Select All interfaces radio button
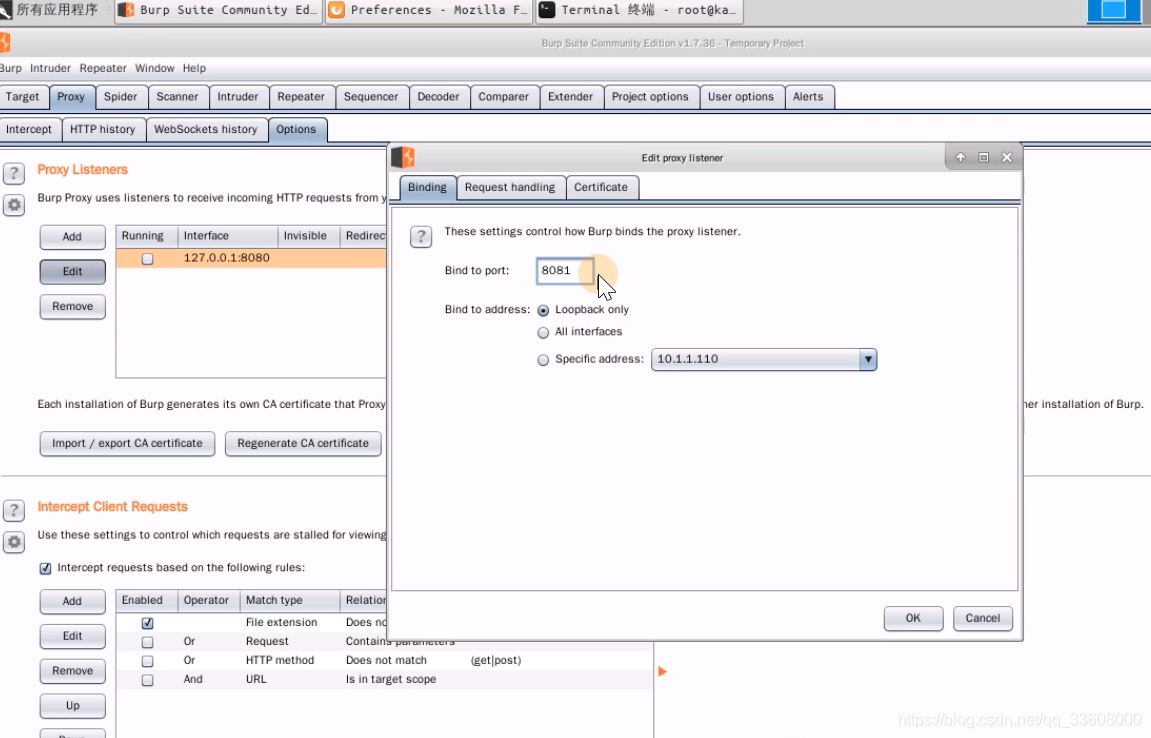1151x738 pixels. (x=543, y=333)
